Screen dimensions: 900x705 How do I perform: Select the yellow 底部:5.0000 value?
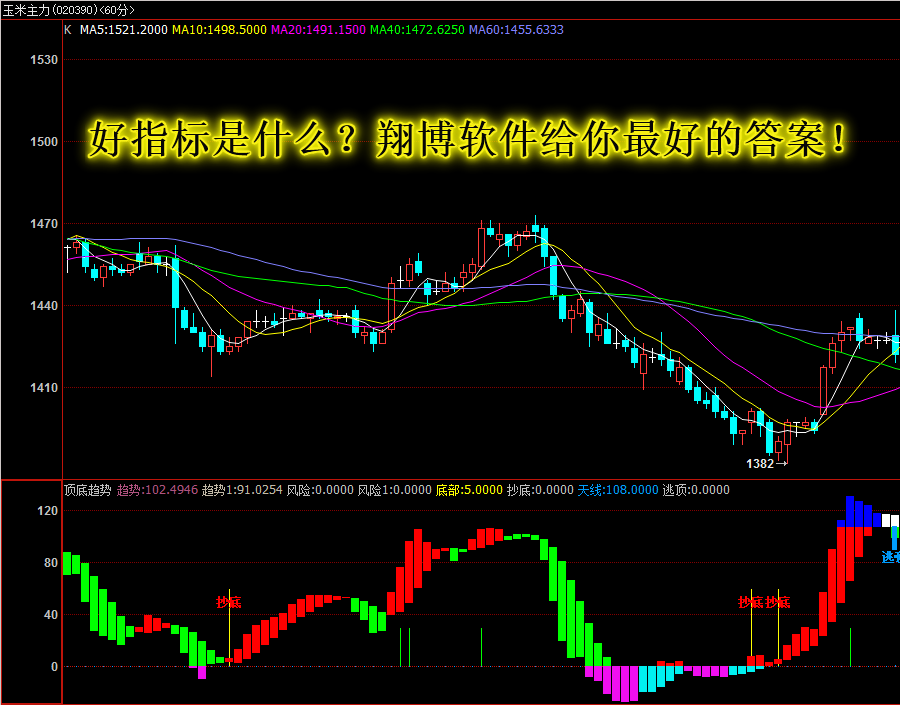coord(469,490)
